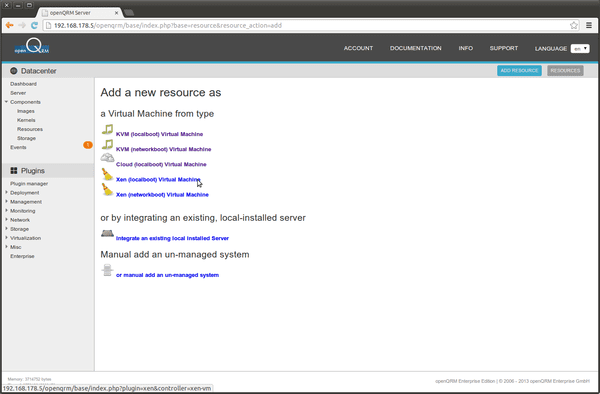Open Cloud (localboot) Virtual Machine link
Viewport: 600px width, 394px height.
click(x=161, y=164)
